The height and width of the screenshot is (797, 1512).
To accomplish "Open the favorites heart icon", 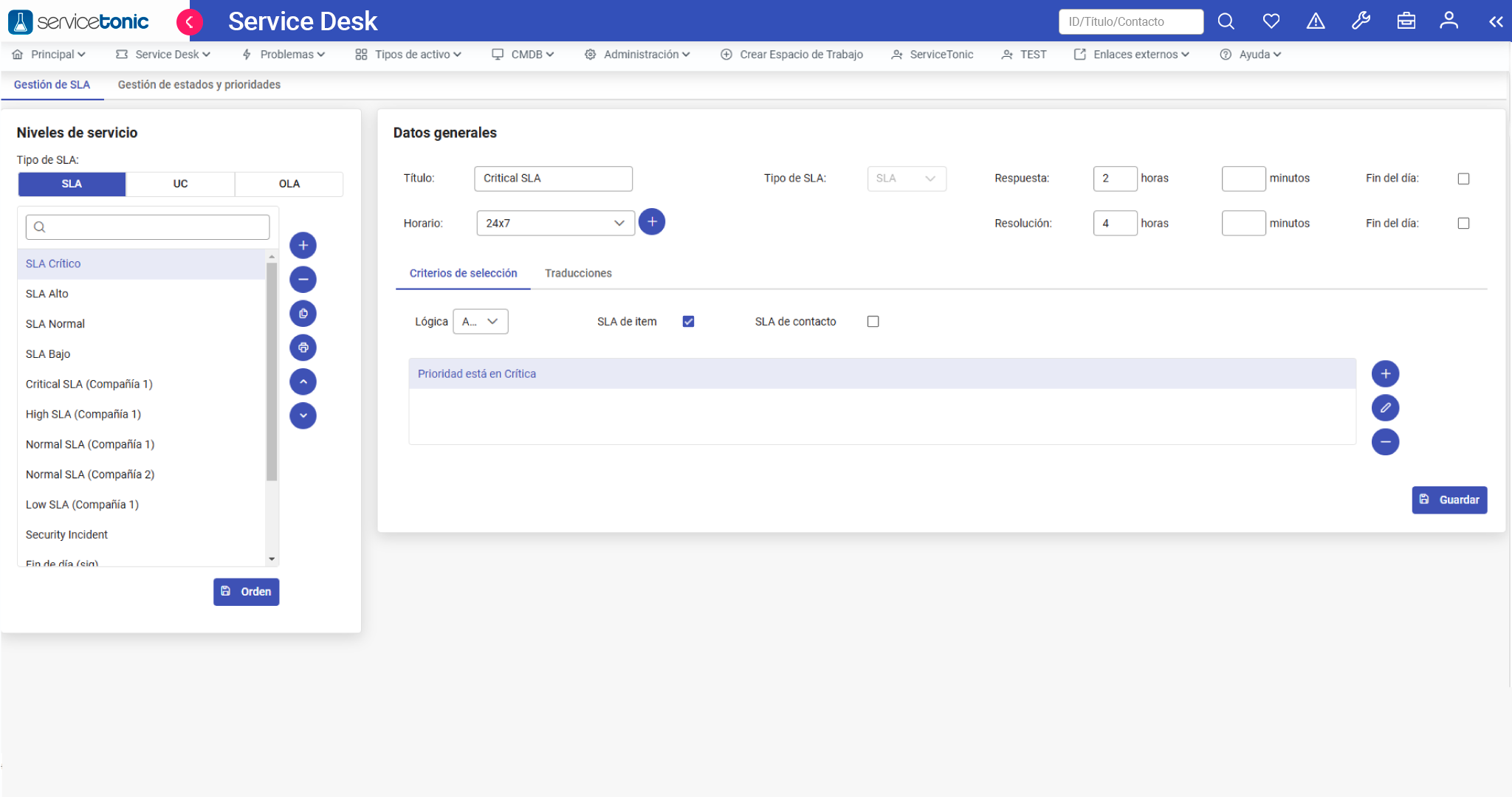I will click(x=1271, y=21).
